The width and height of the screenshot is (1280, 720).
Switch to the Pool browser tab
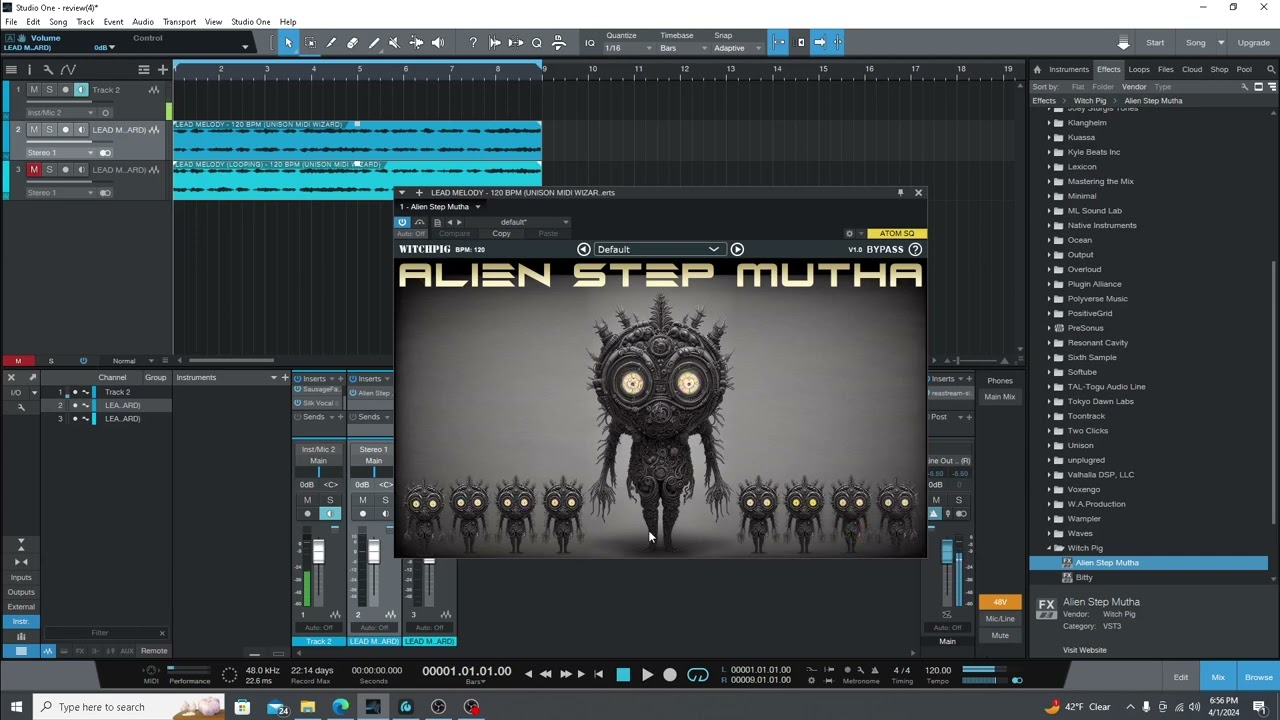click(1244, 70)
